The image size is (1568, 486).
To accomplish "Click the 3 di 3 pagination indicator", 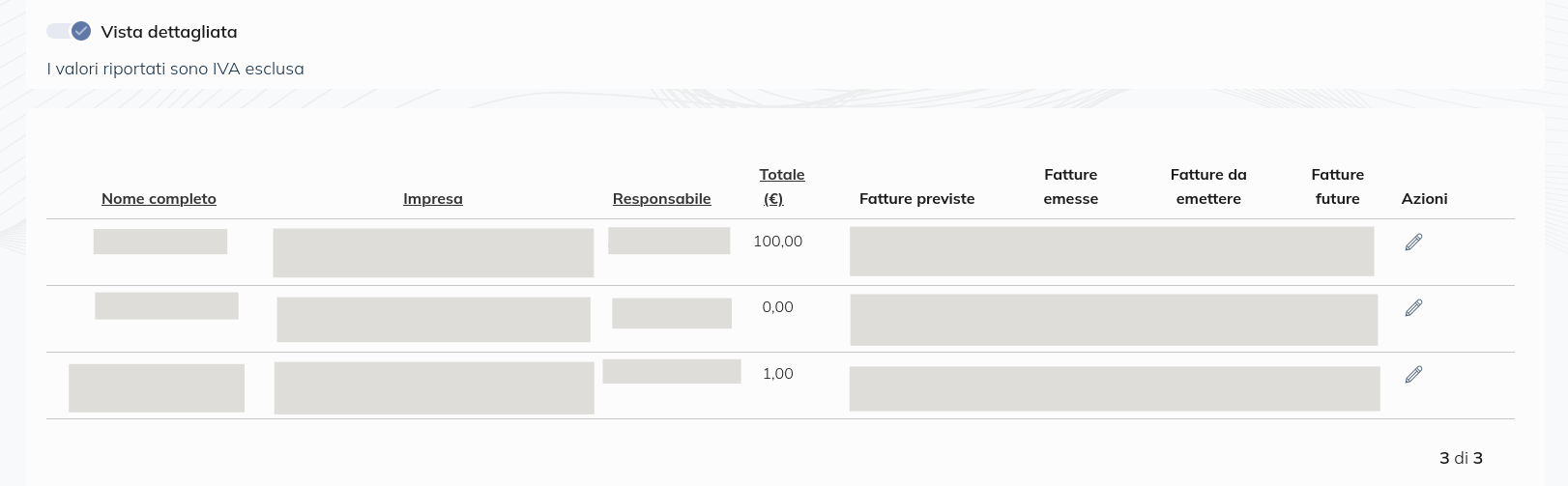I will (1461, 457).
